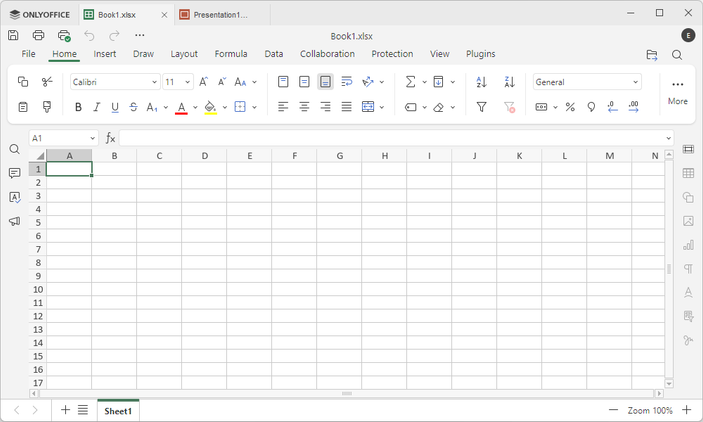Open the Comments panel in left sidebar

pyautogui.click(x=14, y=173)
